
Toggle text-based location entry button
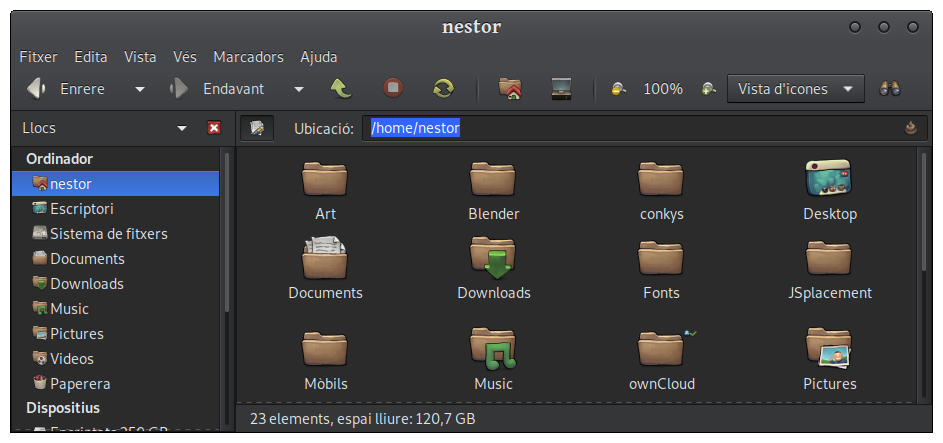coord(257,128)
